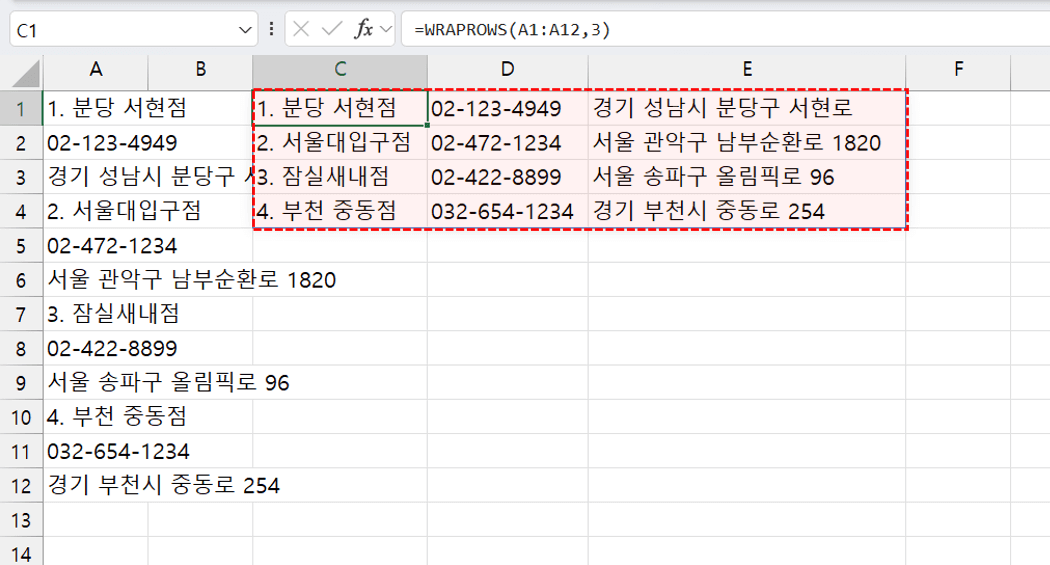The height and width of the screenshot is (565, 1050).
Task: Open the Insert Function fx button
Action: (x=364, y=29)
